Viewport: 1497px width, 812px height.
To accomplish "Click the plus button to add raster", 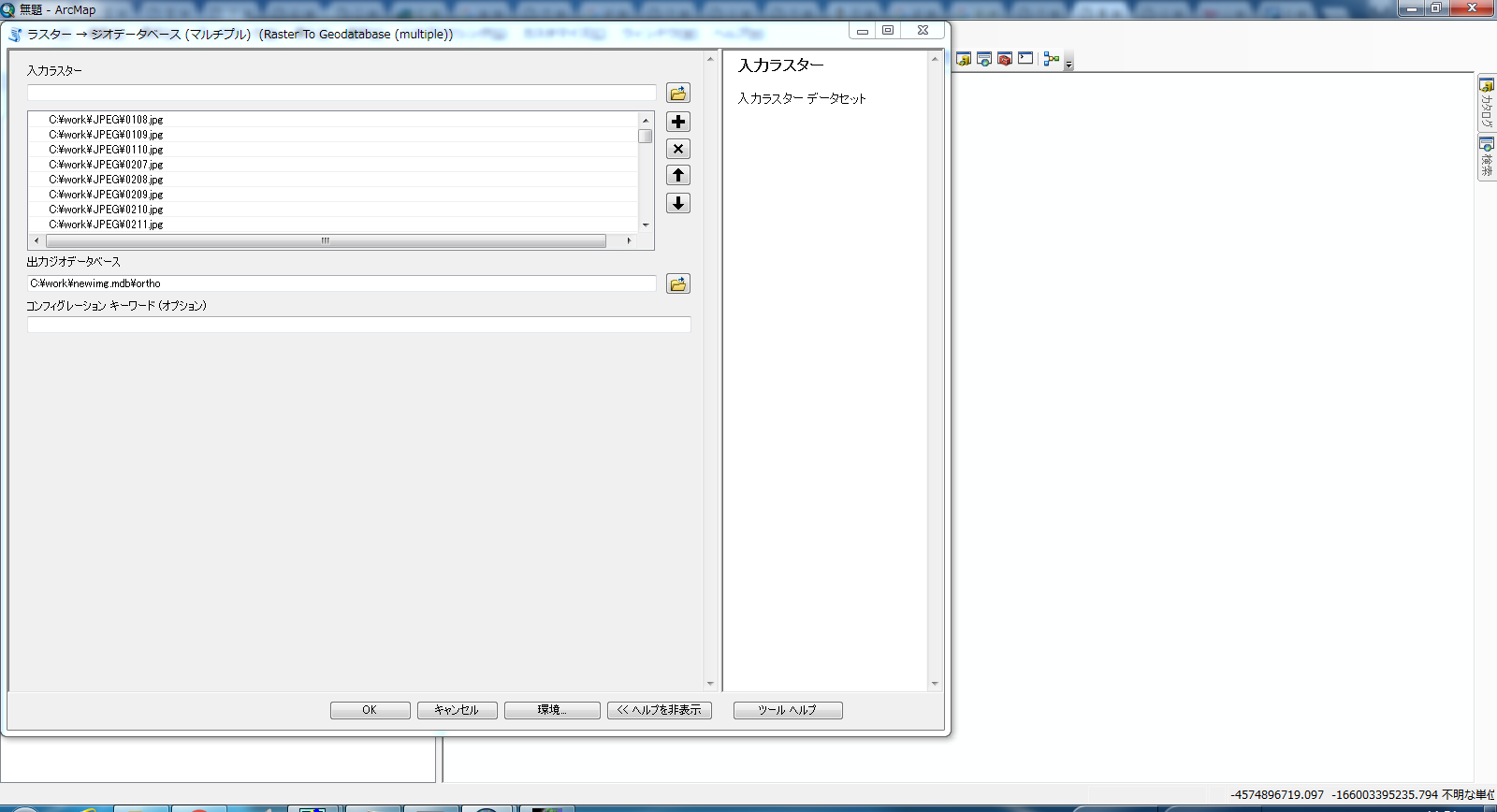I will [678, 122].
